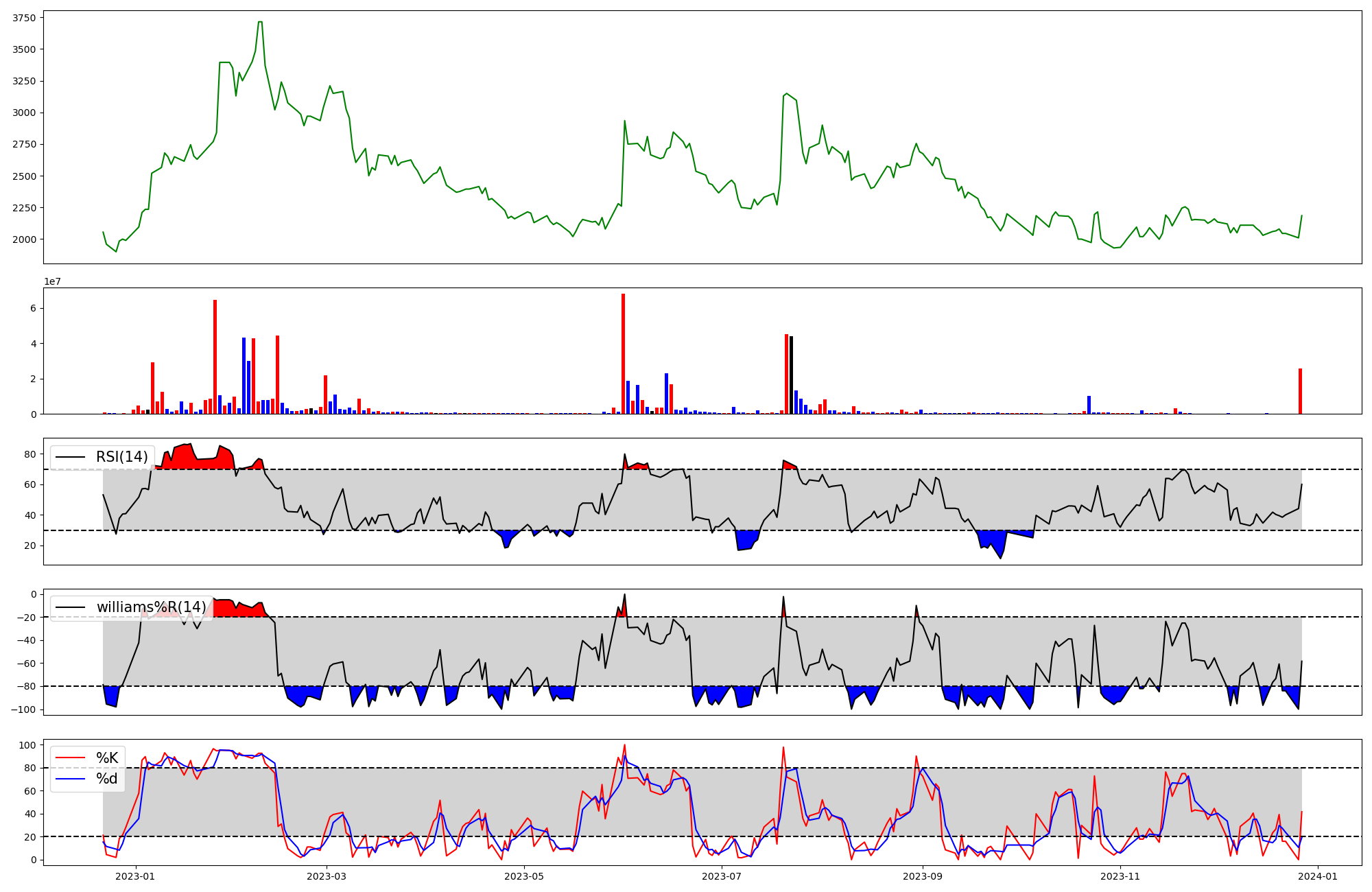Click the 2023-09 x-axis date label
The image size is (1372, 892).
coord(922,876)
